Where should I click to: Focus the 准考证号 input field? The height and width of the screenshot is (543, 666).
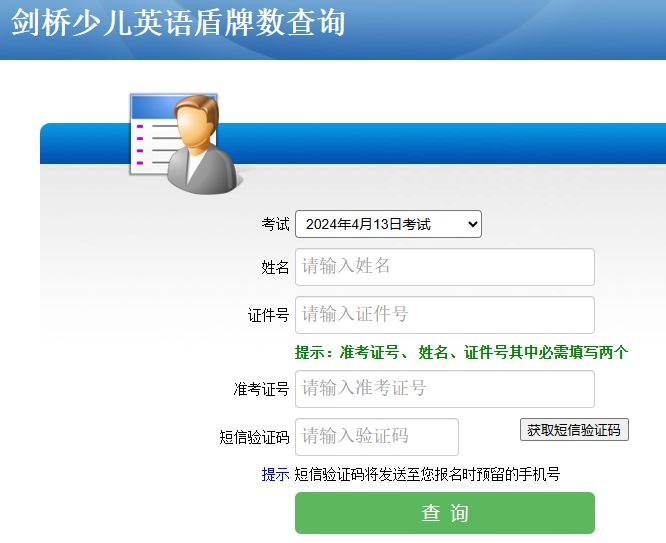(x=445, y=389)
